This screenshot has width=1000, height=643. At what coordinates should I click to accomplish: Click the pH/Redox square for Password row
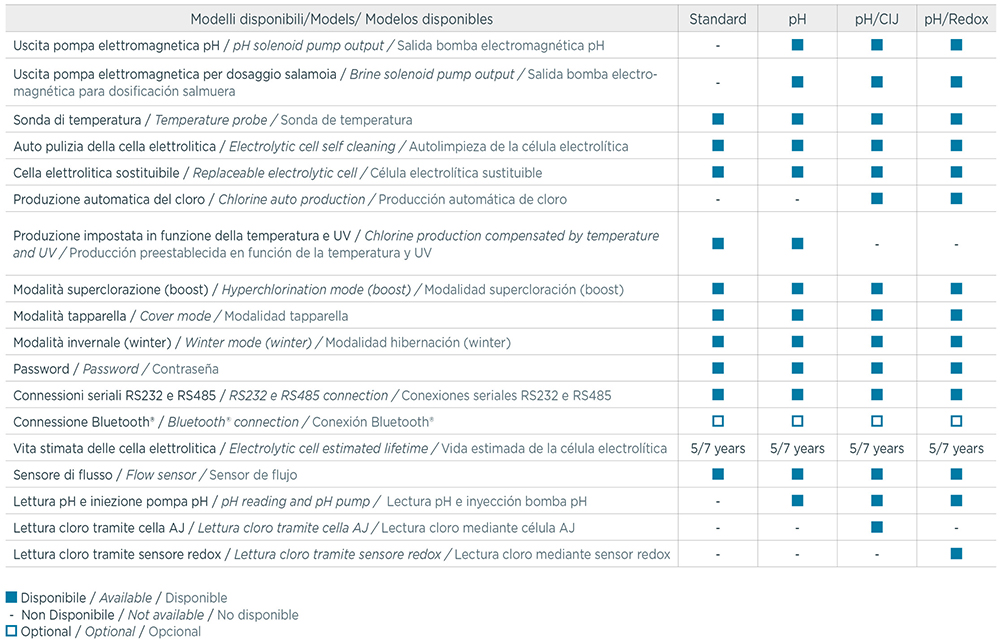[x=956, y=368]
